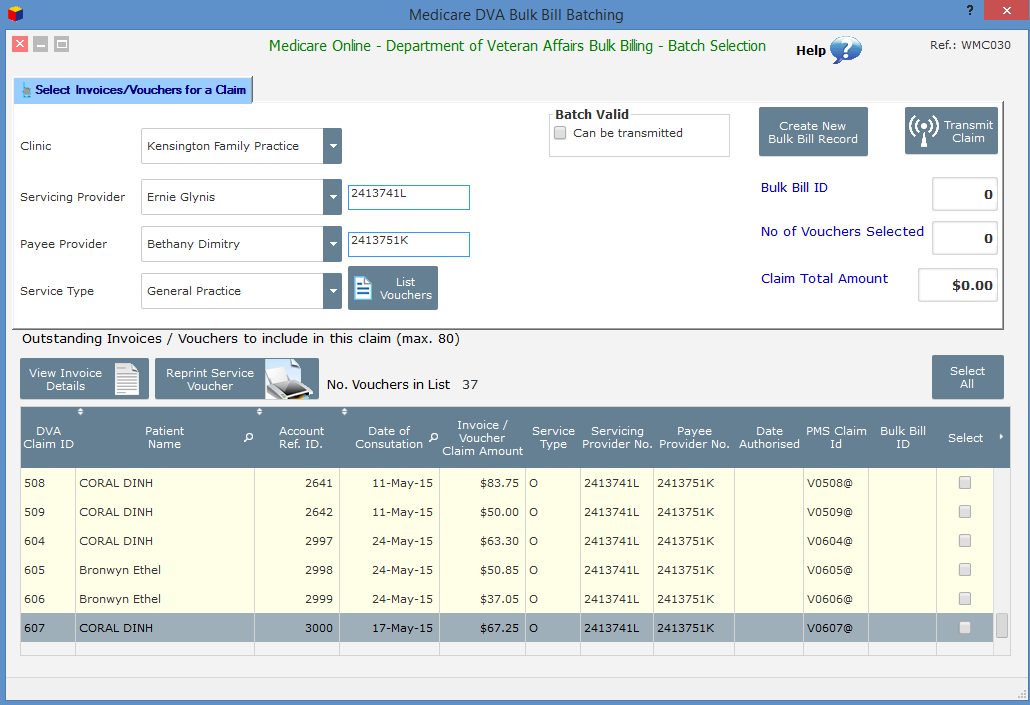
Task: Click the blue Help question mark icon
Action: pyautogui.click(x=845, y=49)
